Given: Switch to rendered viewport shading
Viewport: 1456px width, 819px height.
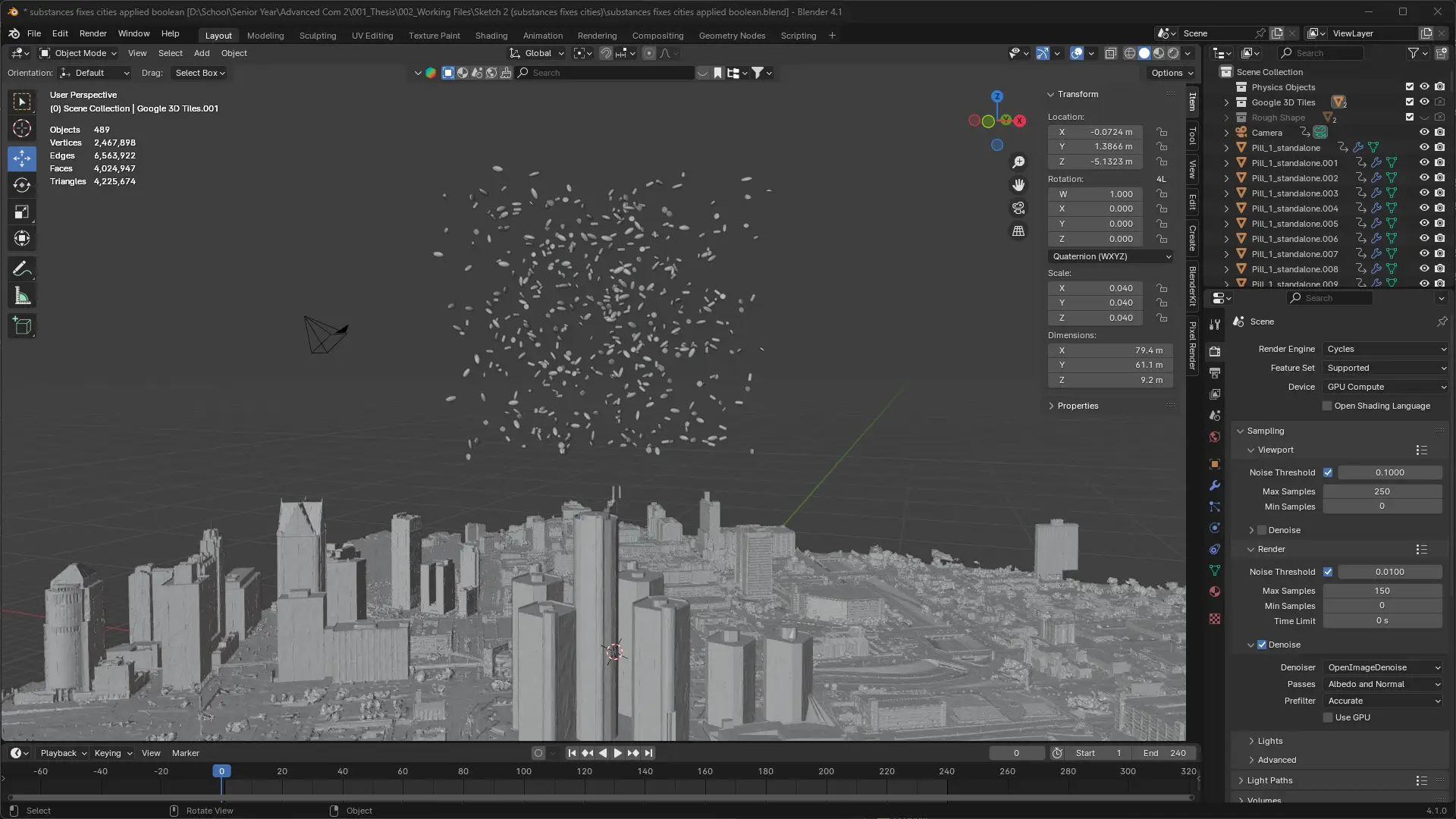Looking at the screenshot, I should [x=1173, y=53].
